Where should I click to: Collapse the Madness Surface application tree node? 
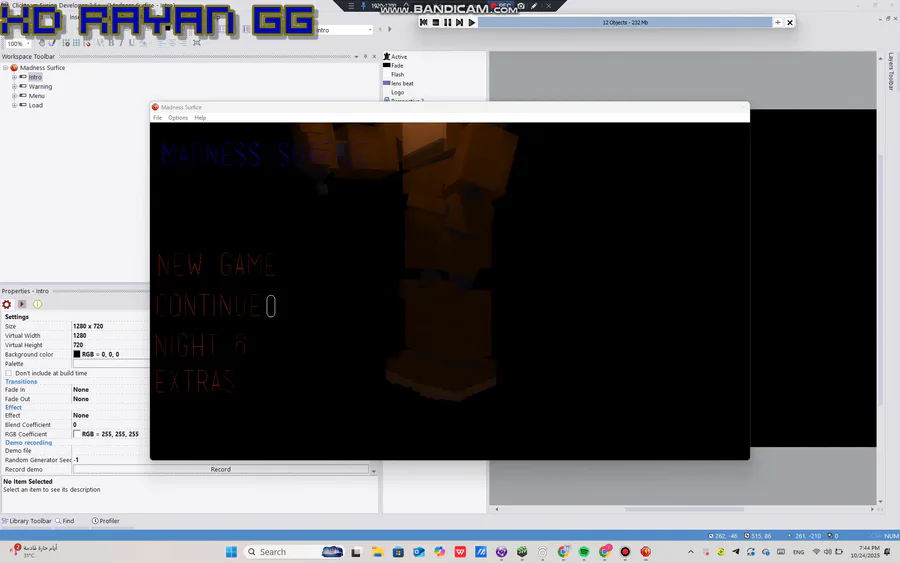pos(6,68)
